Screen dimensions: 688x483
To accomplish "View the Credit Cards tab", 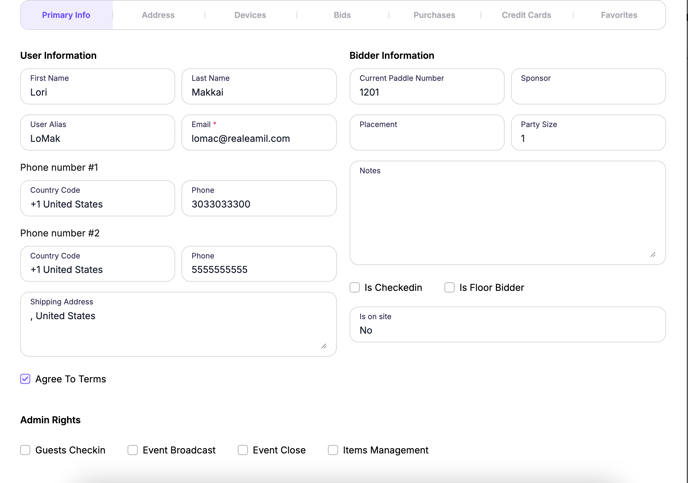I will pyautogui.click(x=526, y=15).
